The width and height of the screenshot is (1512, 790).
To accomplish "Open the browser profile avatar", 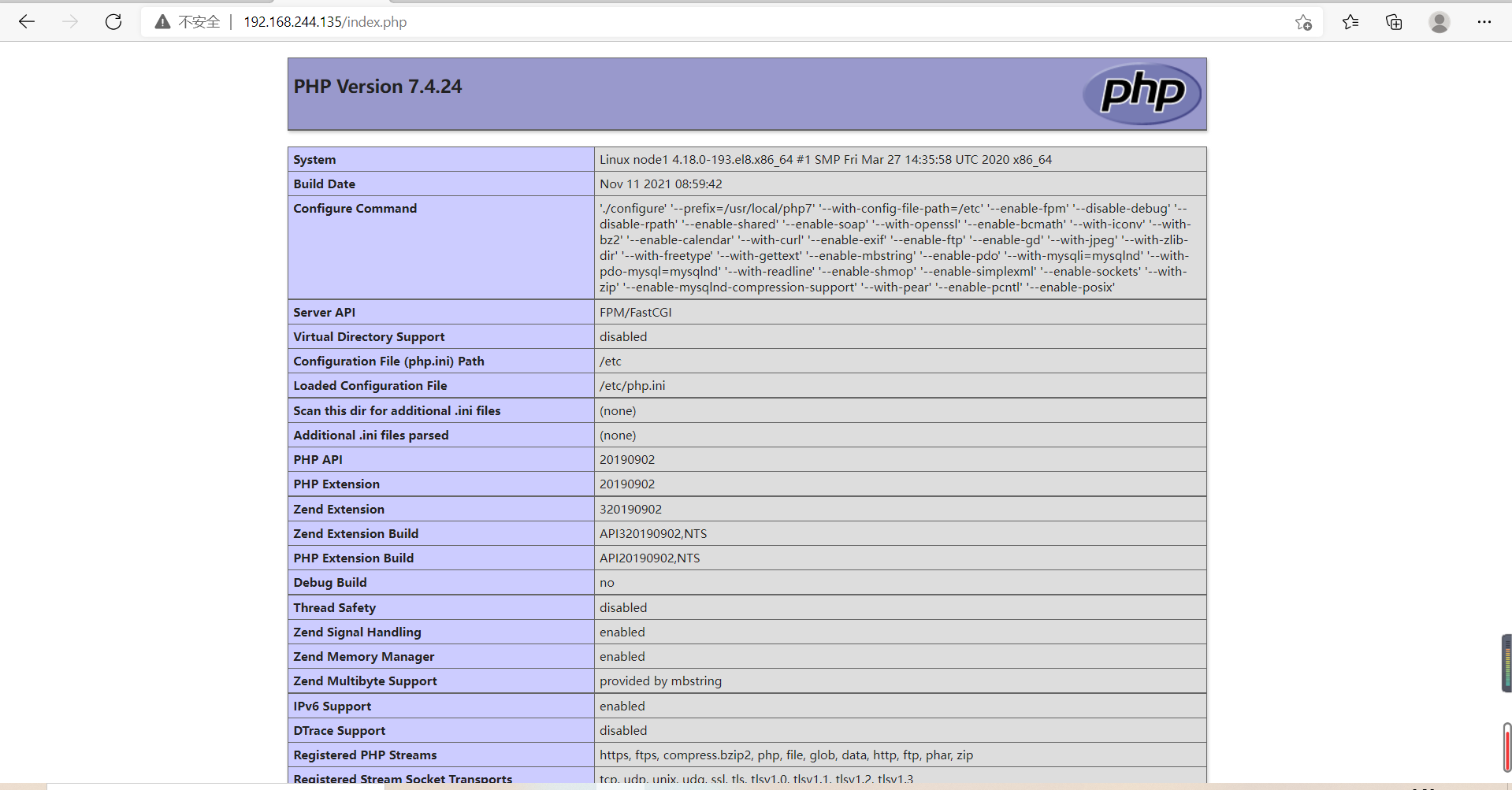I will (x=1440, y=22).
